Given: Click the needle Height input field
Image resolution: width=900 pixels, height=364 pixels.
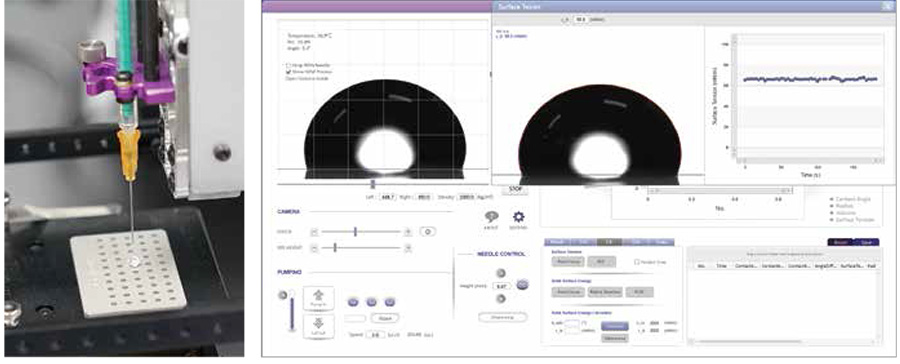Looking at the screenshot, I should [501, 285].
